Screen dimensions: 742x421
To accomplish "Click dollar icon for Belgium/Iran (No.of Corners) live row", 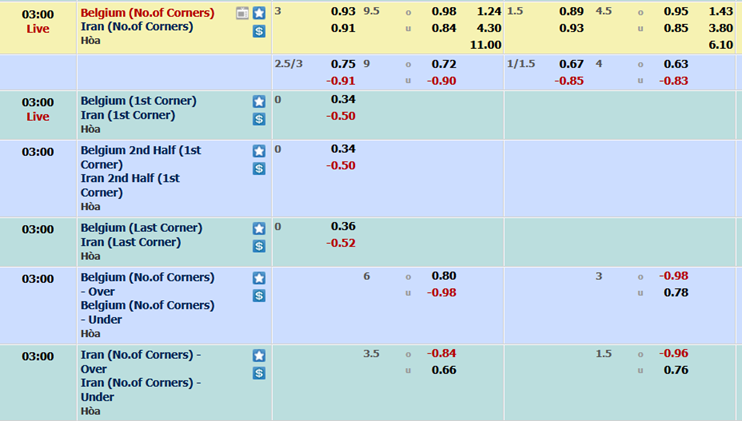I will [259, 31].
